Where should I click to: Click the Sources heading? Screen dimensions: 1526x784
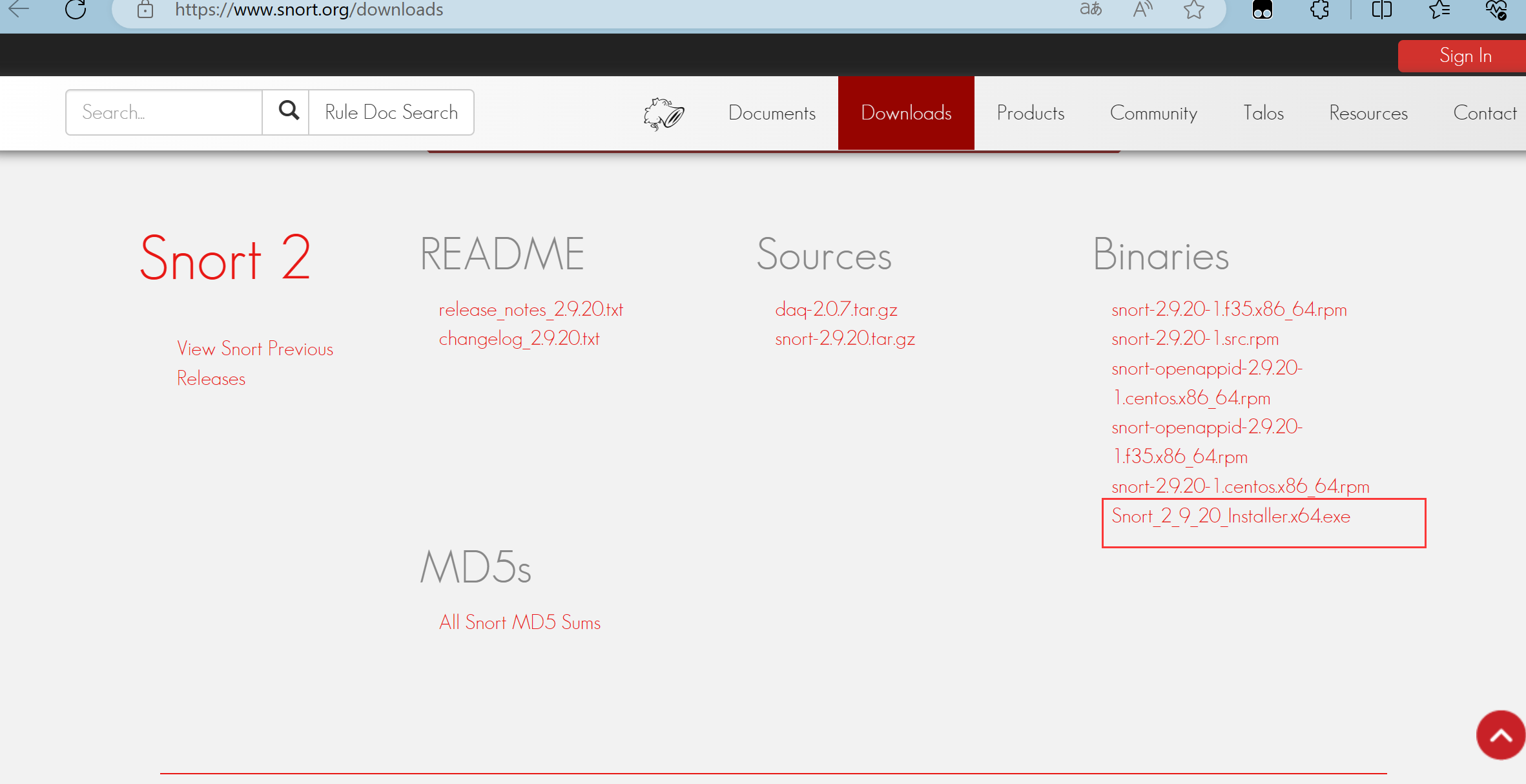coord(824,254)
